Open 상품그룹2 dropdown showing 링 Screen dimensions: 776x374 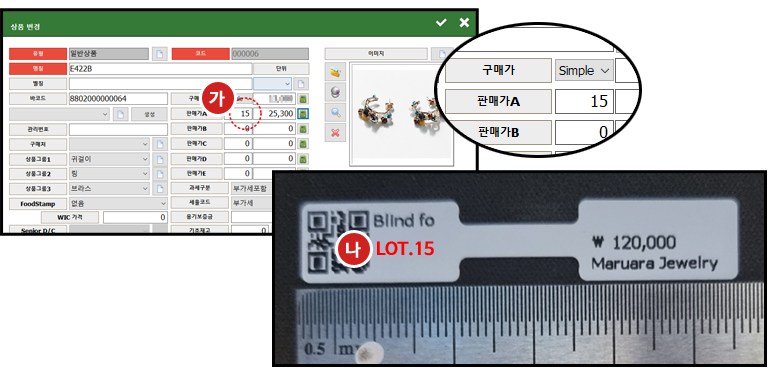coord(109,174)
